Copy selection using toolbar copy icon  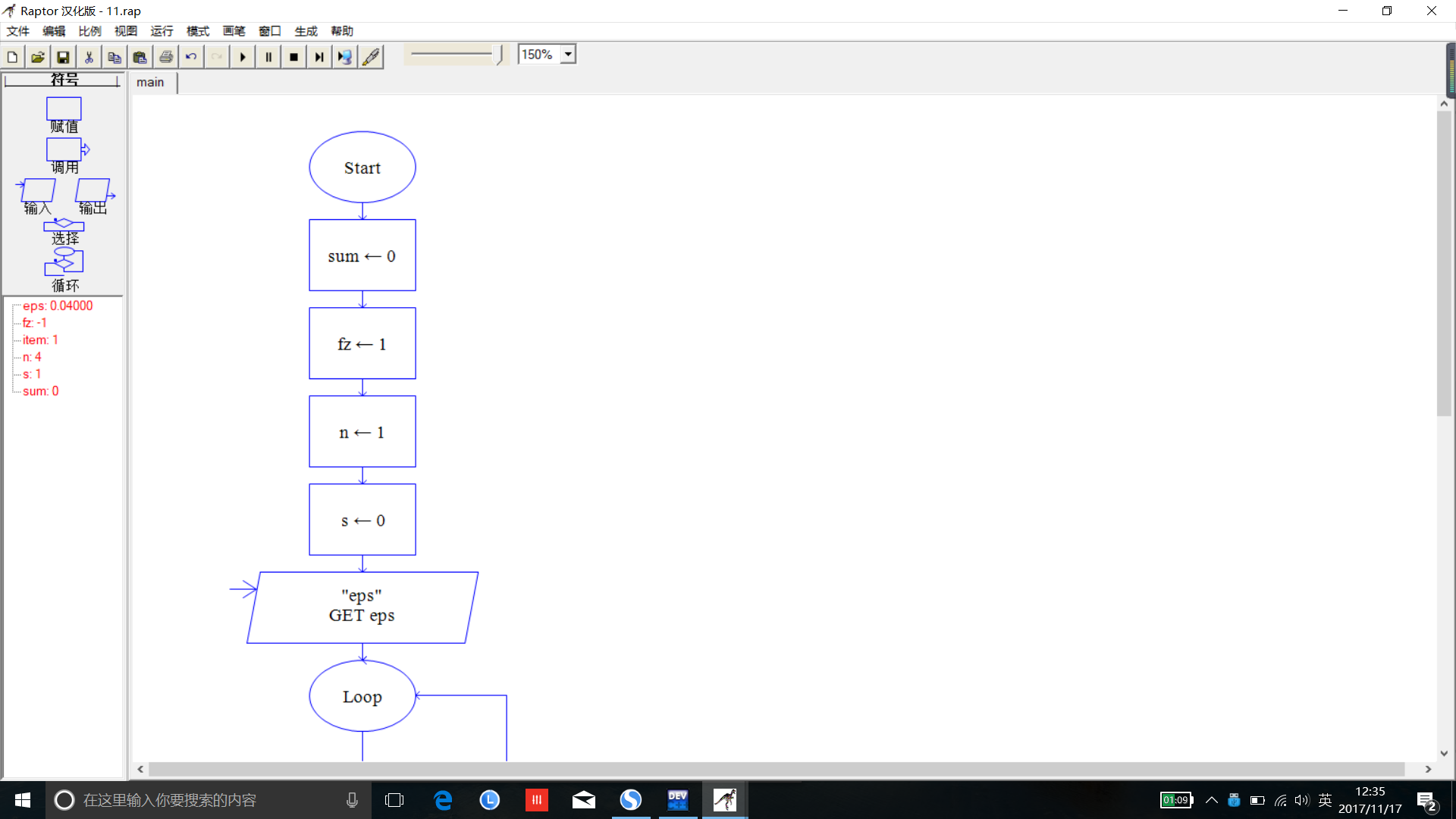click(115, 57)
